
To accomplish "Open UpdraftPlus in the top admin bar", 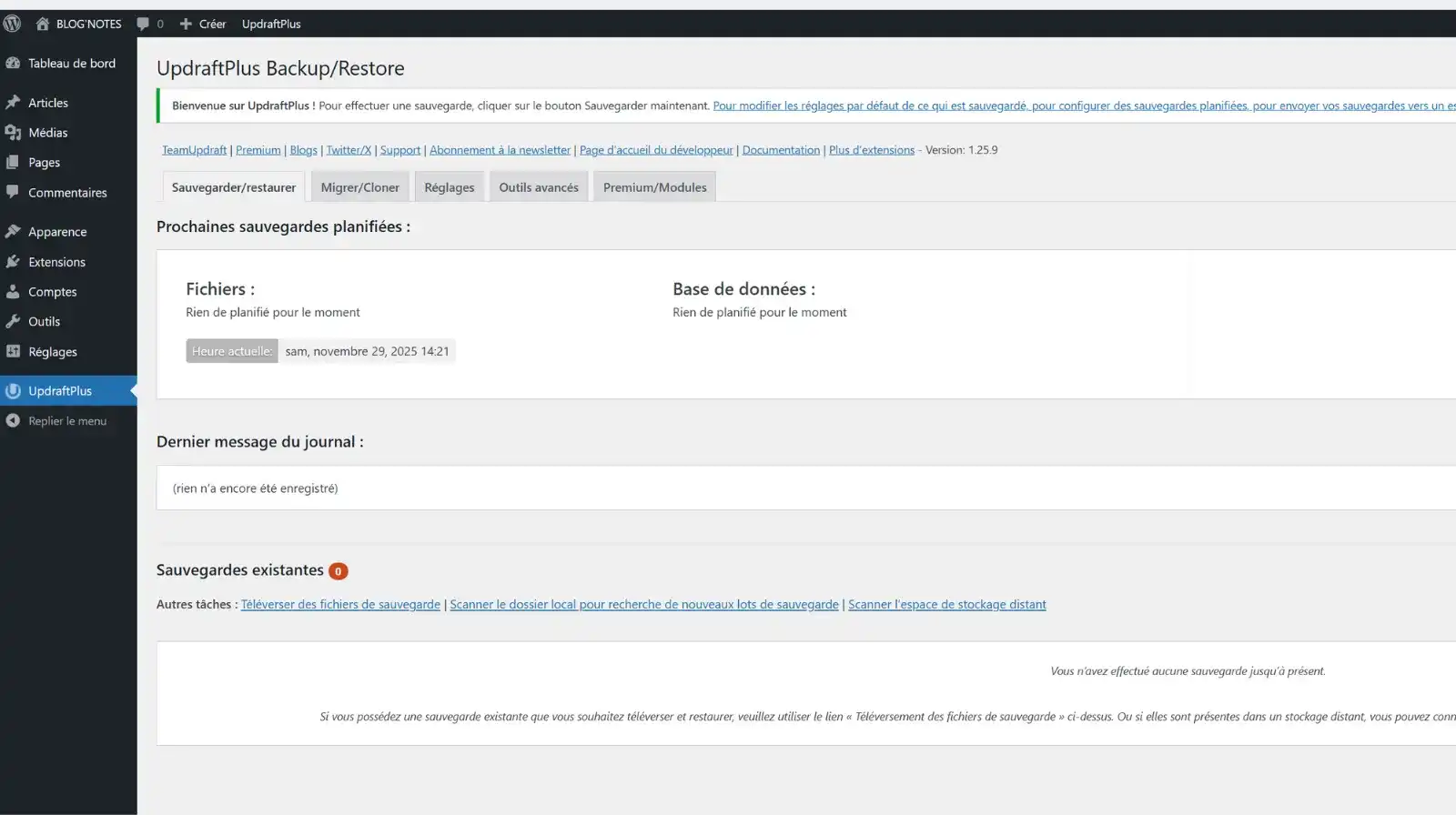I will click(x=271, y=25).
